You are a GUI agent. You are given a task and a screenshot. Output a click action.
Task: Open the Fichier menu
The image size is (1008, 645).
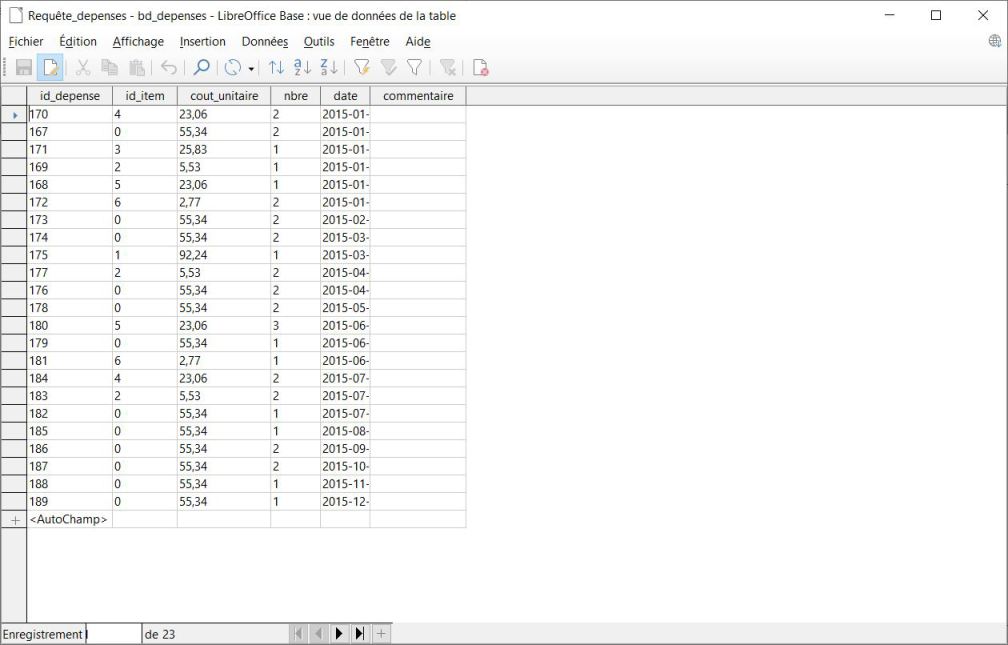tap(26, 42)
